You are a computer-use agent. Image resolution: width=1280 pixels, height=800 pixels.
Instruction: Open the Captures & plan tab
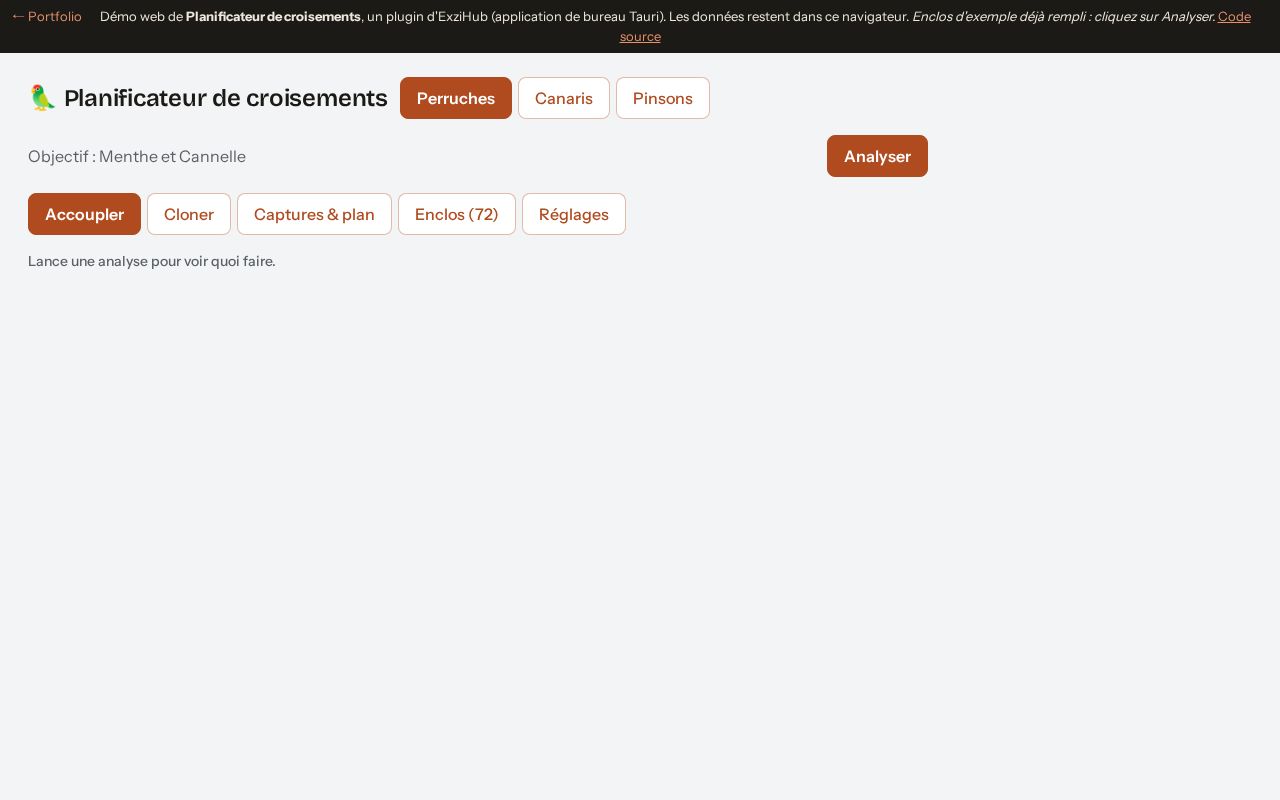[314, 214]
